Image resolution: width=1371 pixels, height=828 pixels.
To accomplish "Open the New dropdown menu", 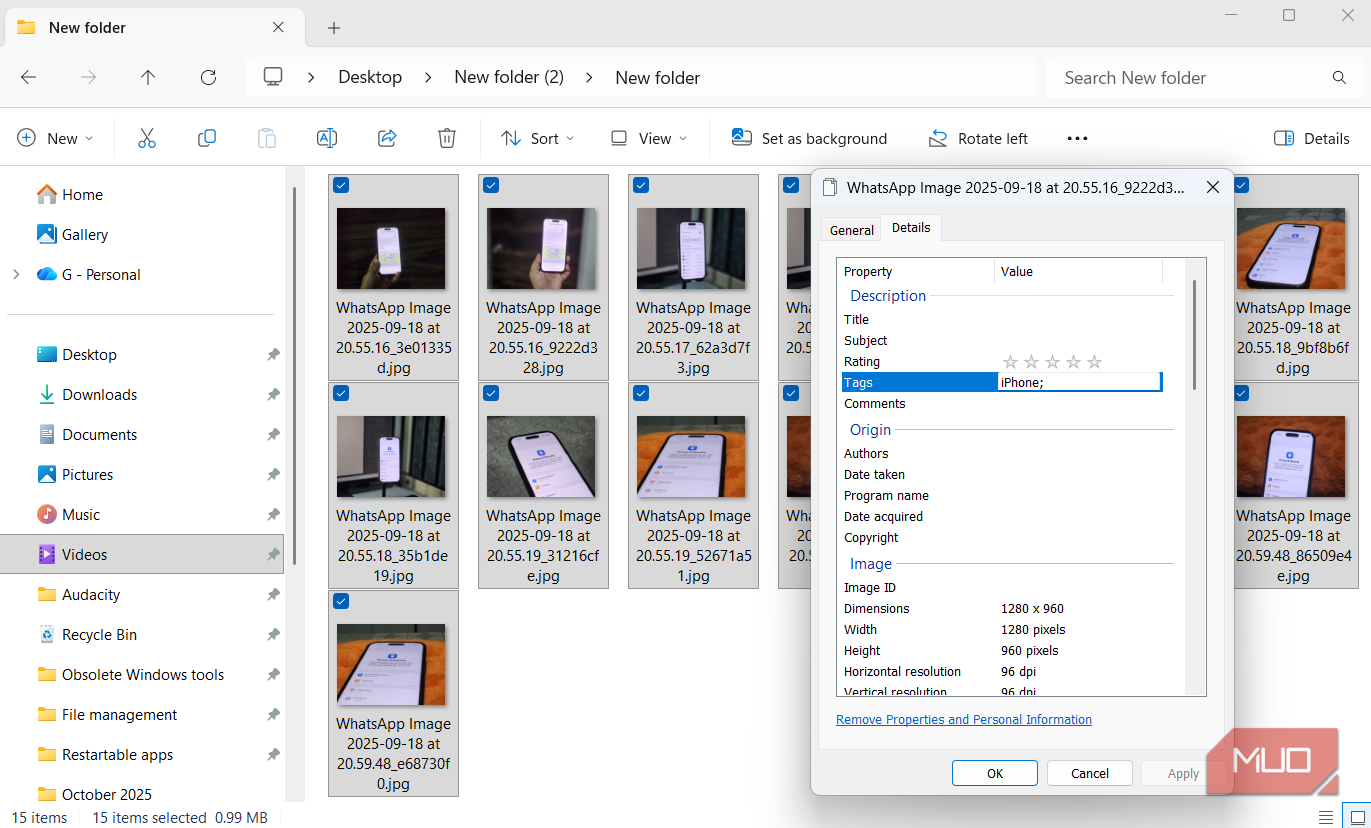I will [56, 138].
